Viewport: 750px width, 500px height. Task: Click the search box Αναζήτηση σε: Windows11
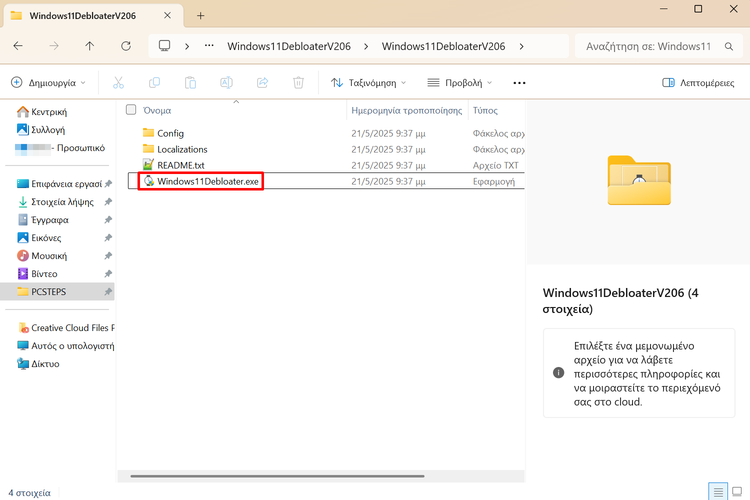pos(649,46)
